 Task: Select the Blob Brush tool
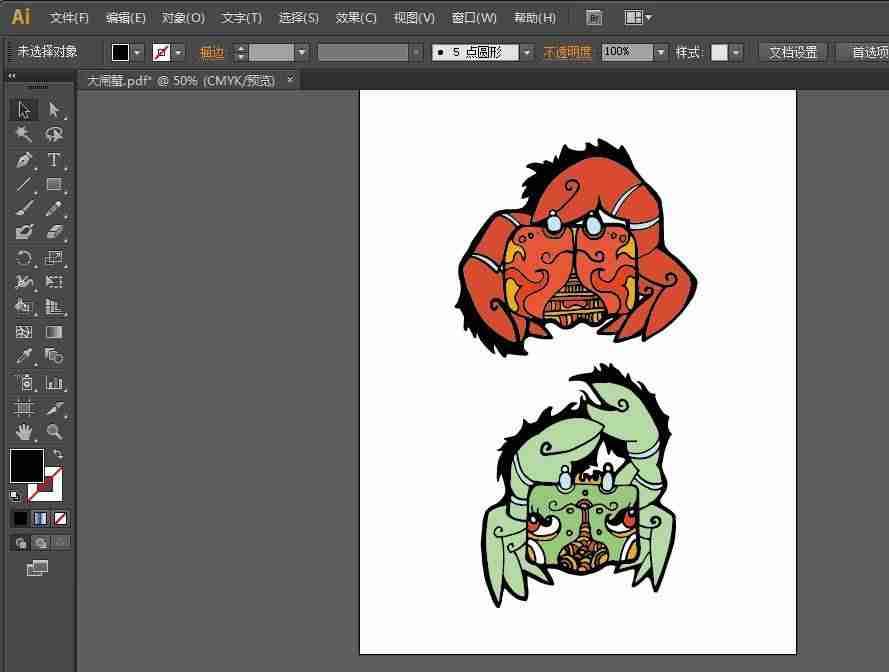tap(24, 232)
